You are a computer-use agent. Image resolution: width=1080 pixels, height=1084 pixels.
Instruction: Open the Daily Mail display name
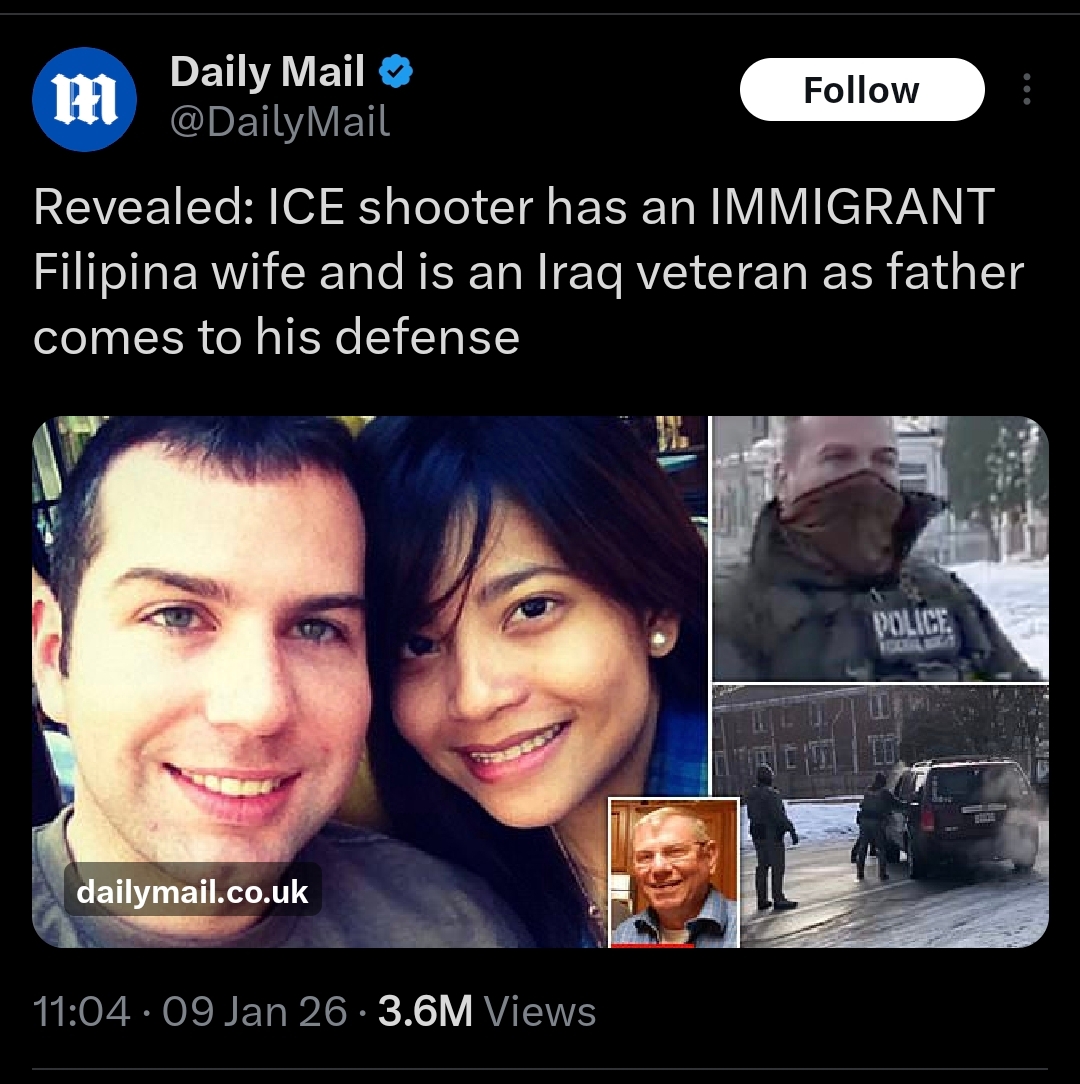267,71
